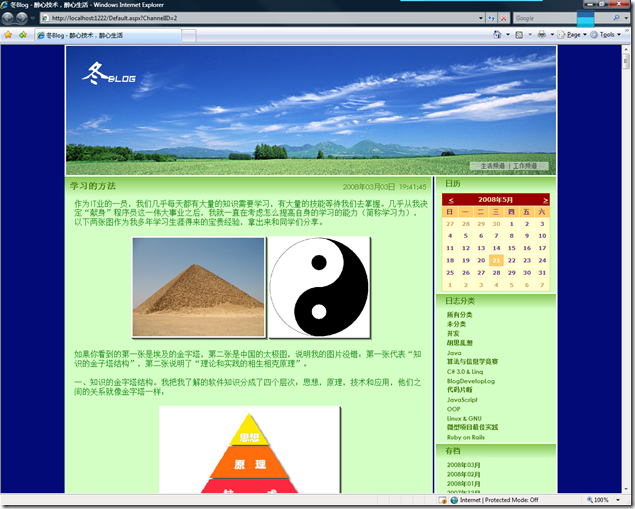Expand the Home button dropdown arrow
The height and width of the screenshot is (509, 635).
tap(508, 35)
